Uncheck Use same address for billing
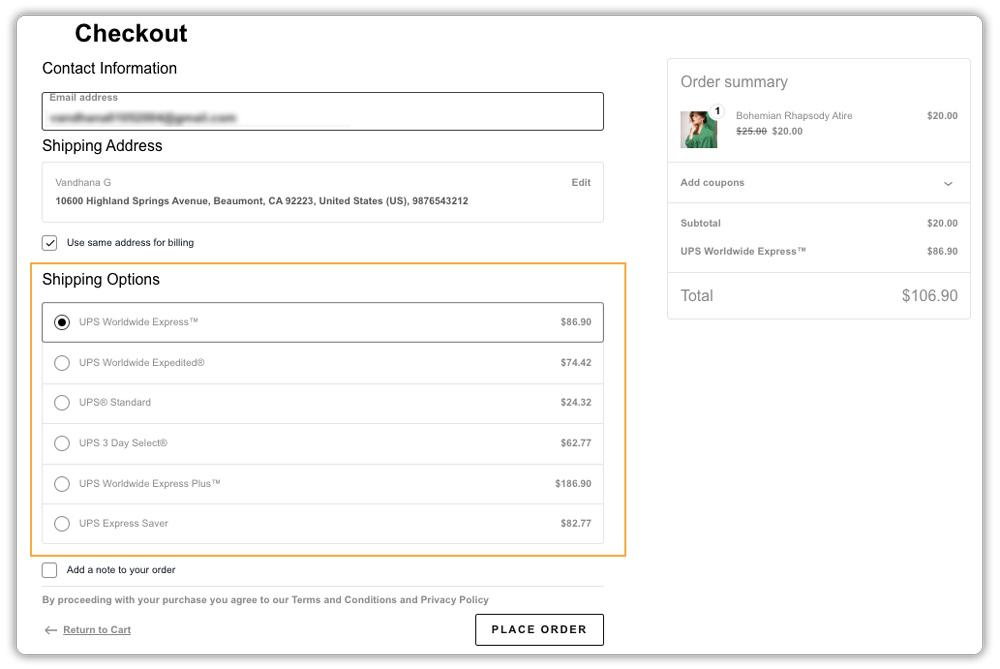 (x=50, y=243)
